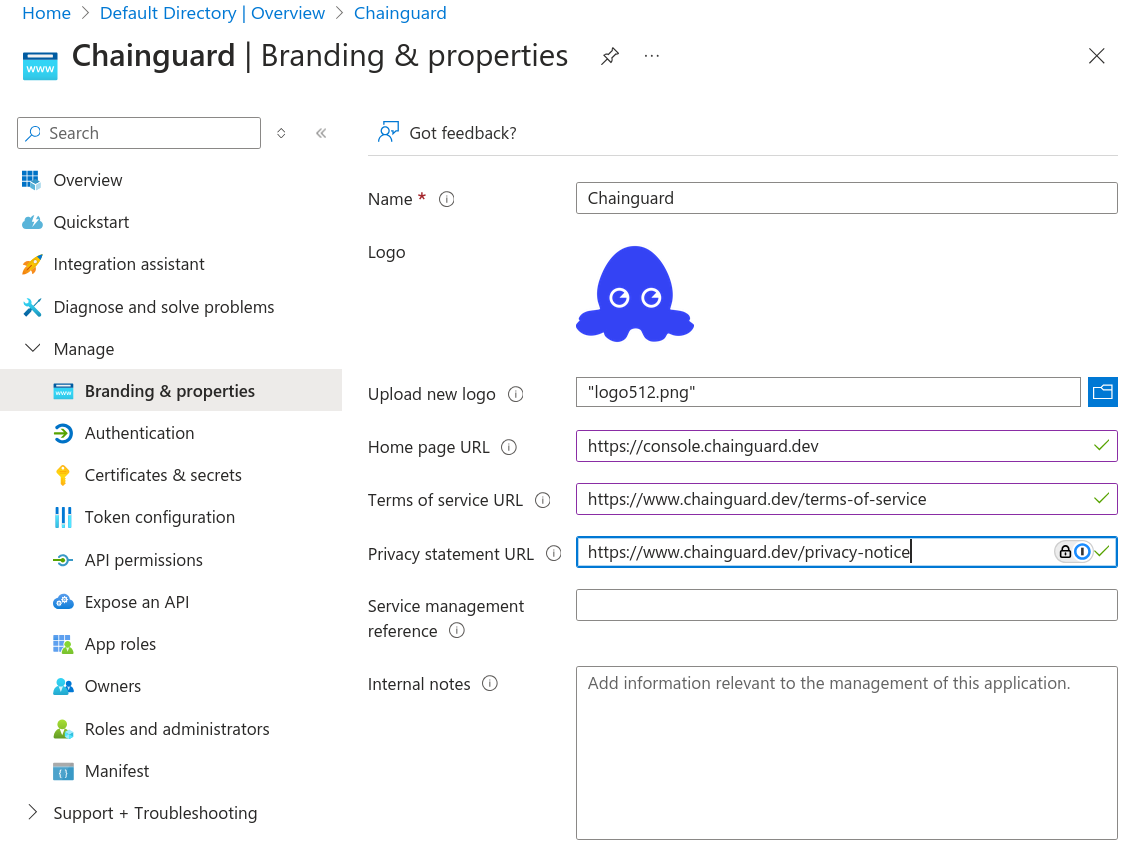Open more options via the ellipsis icon
This screenshot has height=857, width=1129.
click(x=651, y=57)
